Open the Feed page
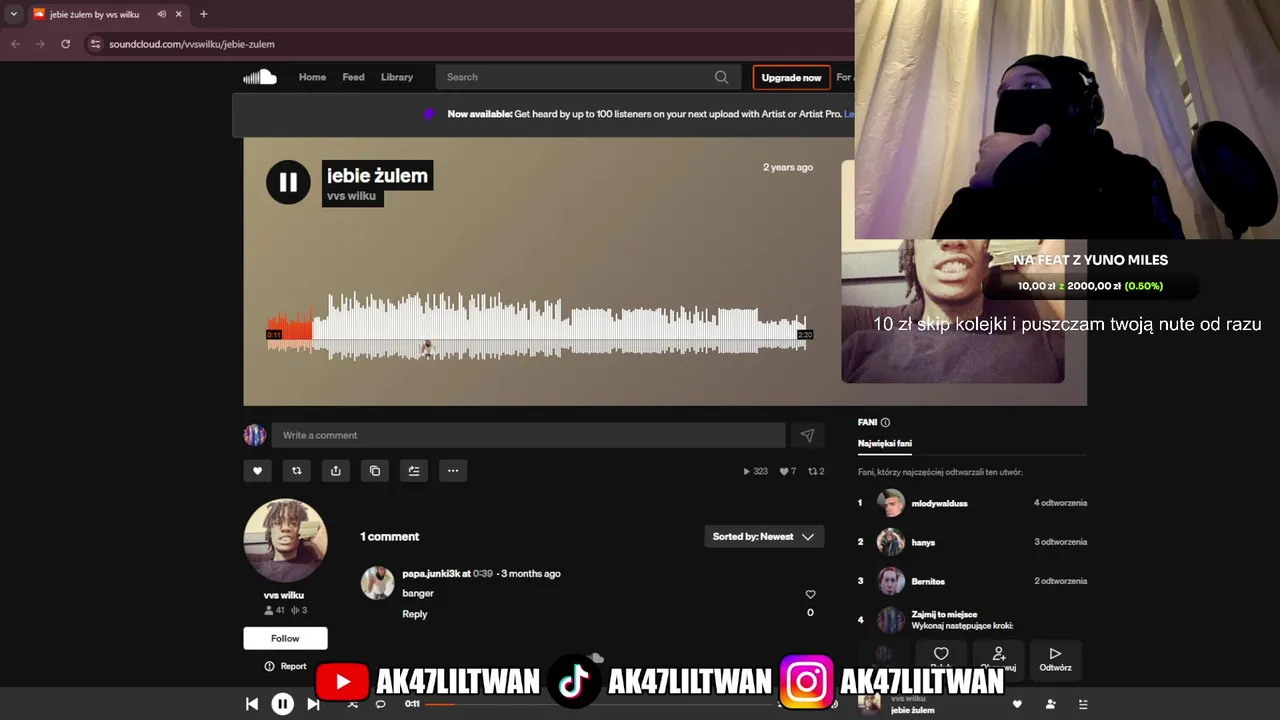This screenshot has height=720, width=1280. point(353,77)
